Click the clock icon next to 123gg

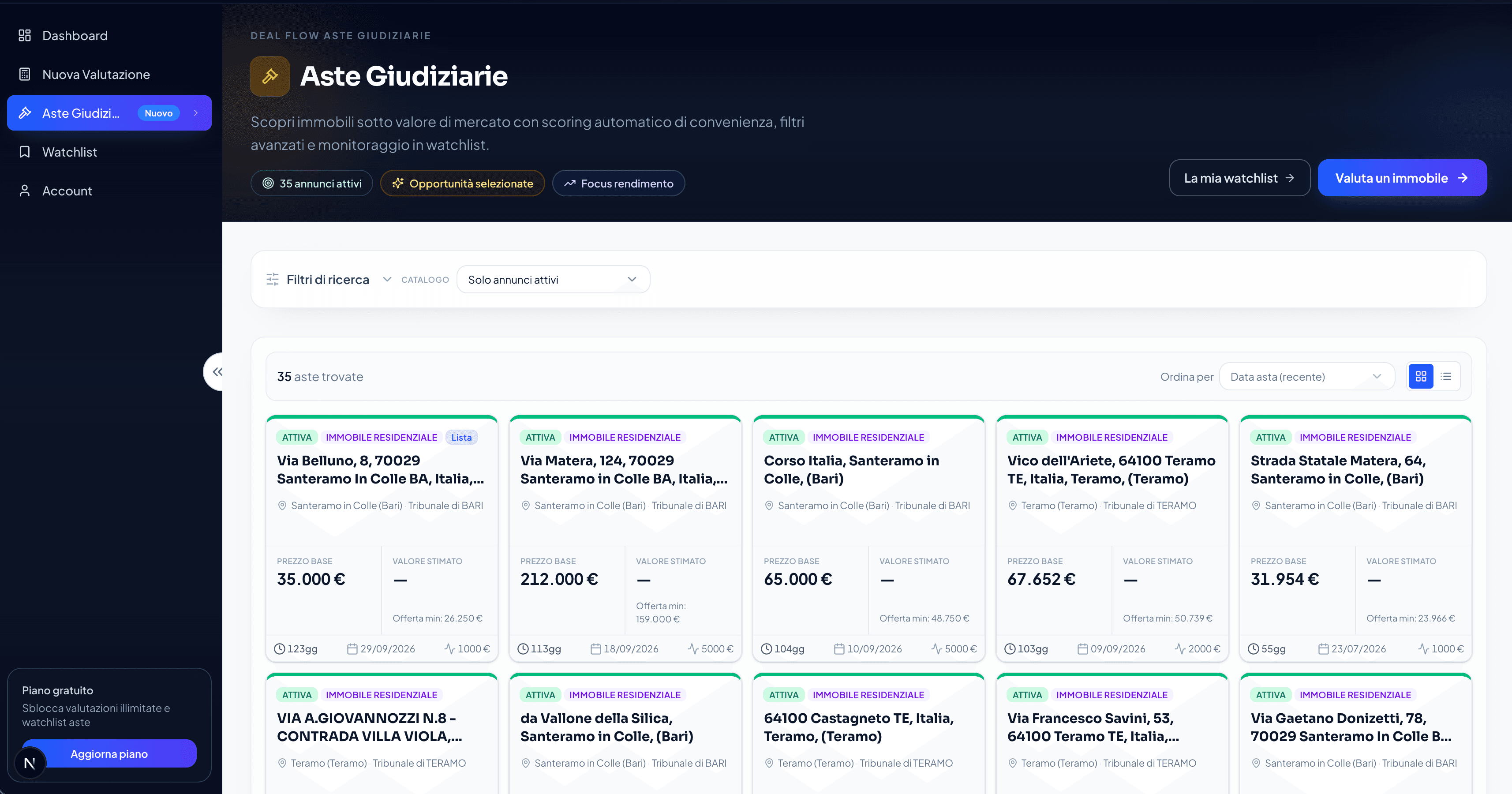click(280, 649)
